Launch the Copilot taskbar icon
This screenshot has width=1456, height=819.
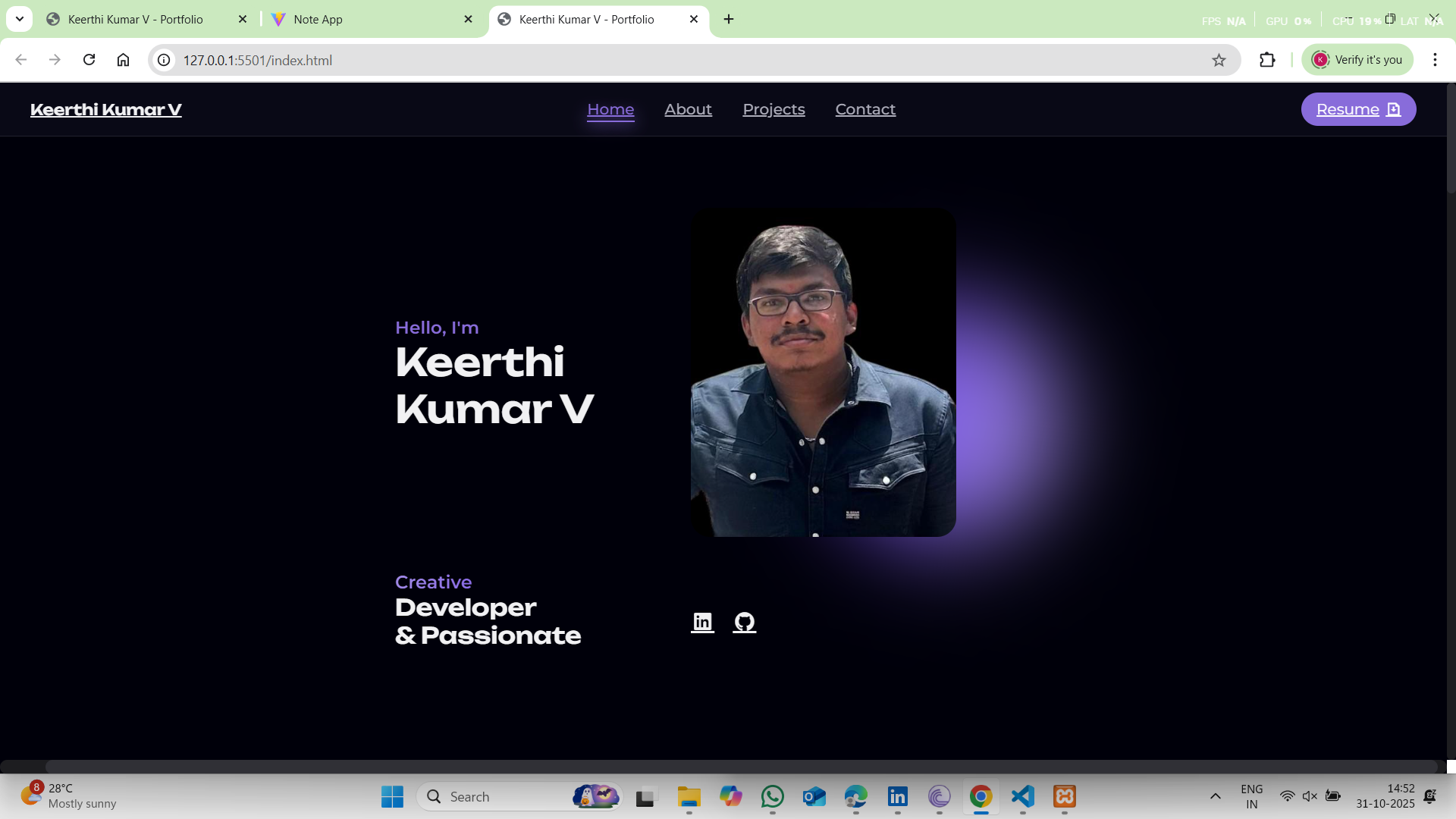coord(731,796)
